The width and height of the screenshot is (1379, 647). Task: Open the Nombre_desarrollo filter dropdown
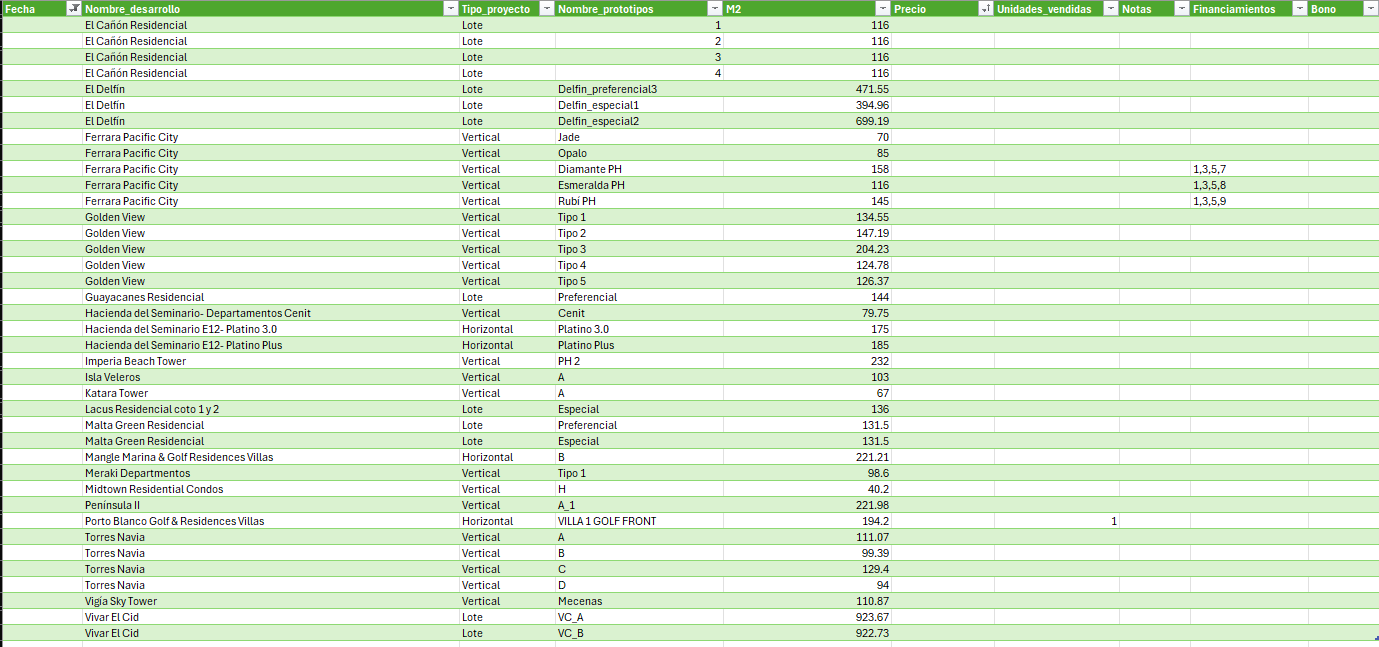[449, 9]
